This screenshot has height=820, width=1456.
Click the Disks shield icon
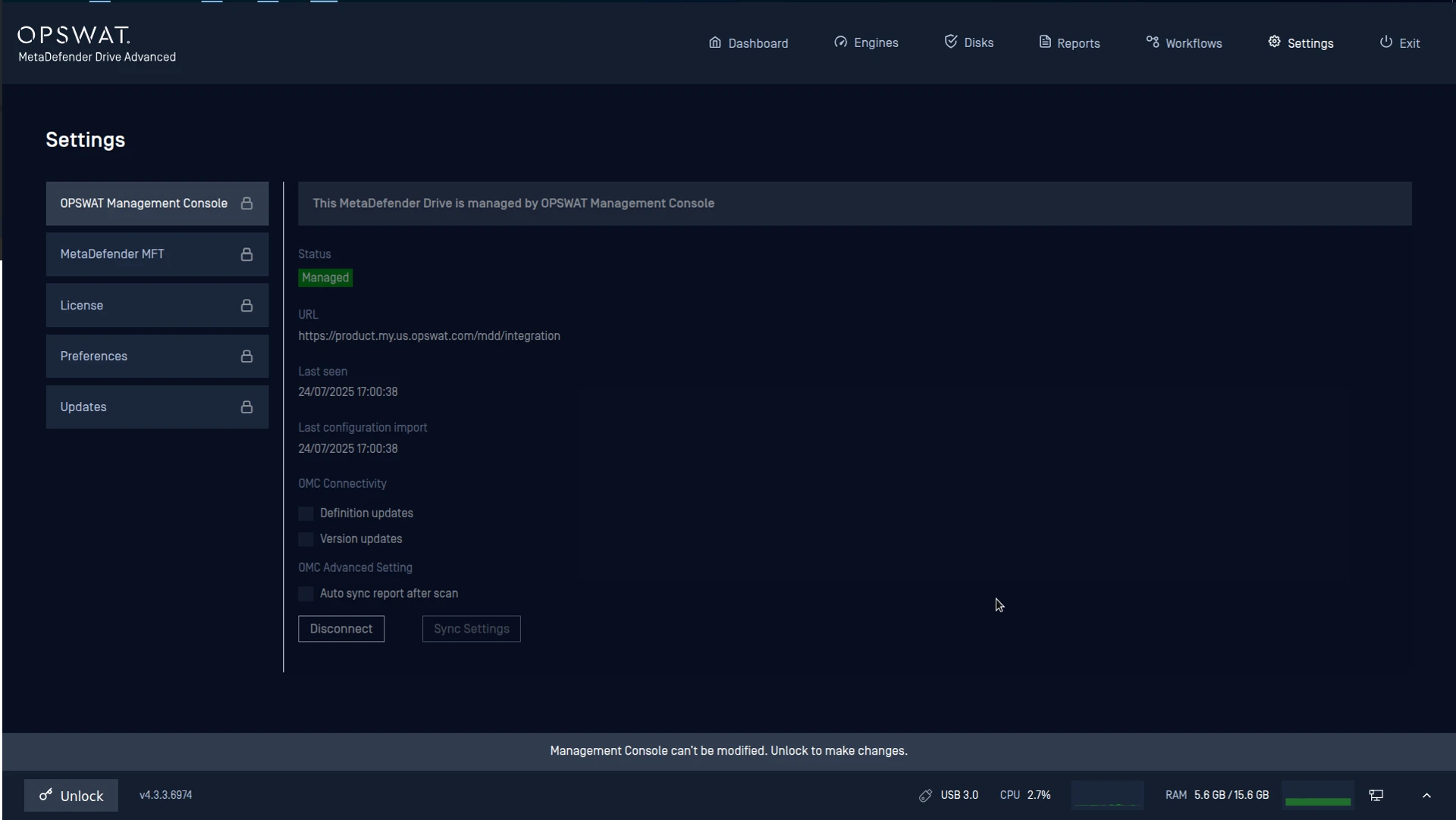click(950, 42)
